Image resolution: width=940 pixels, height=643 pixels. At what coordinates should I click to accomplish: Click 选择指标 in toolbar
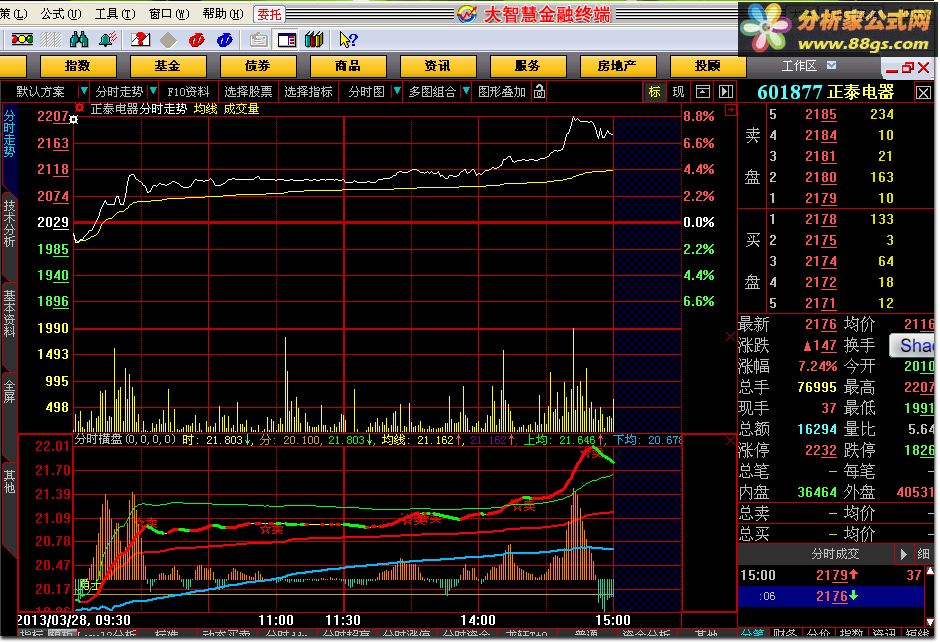[x=308, y=92]
